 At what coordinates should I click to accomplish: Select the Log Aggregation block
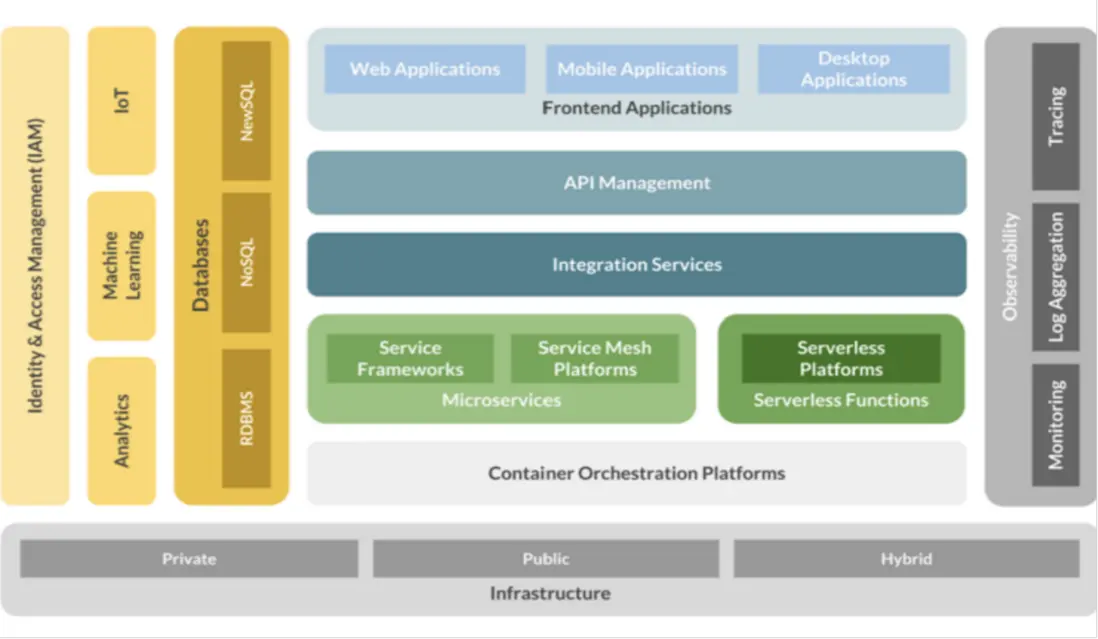(1055, 277)
